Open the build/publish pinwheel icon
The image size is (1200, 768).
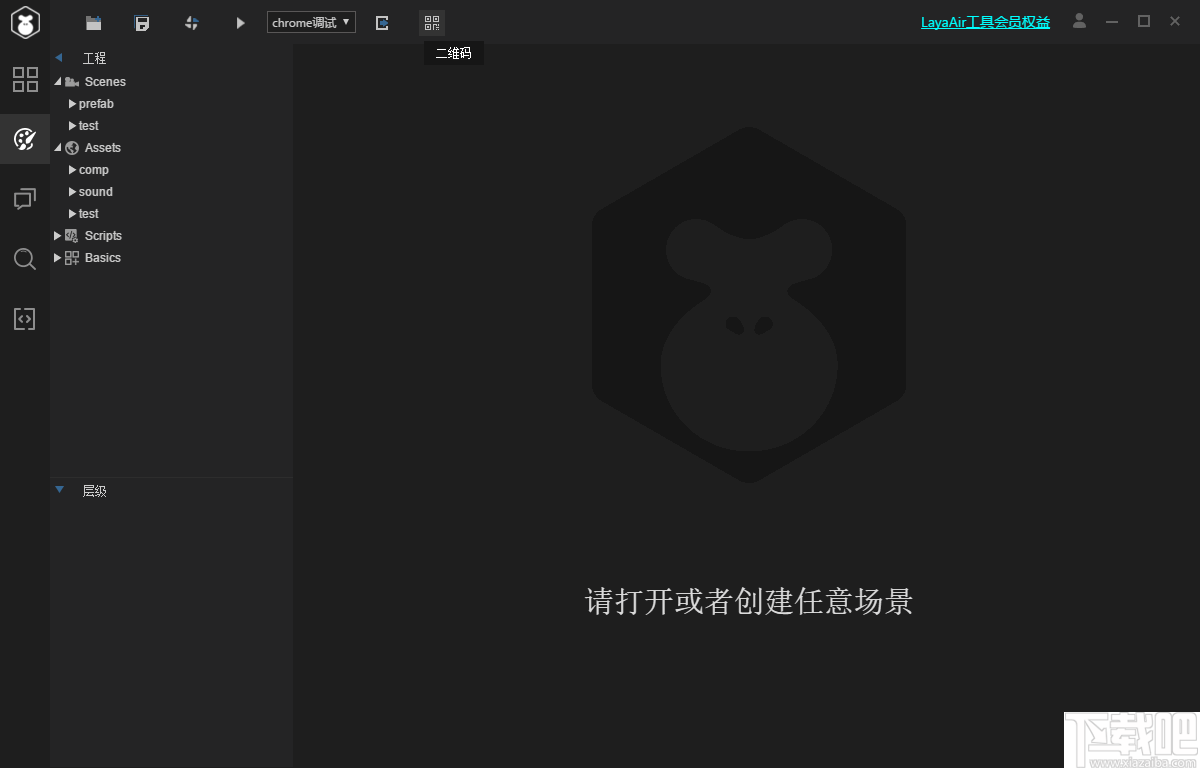click(x=191, y=22)
